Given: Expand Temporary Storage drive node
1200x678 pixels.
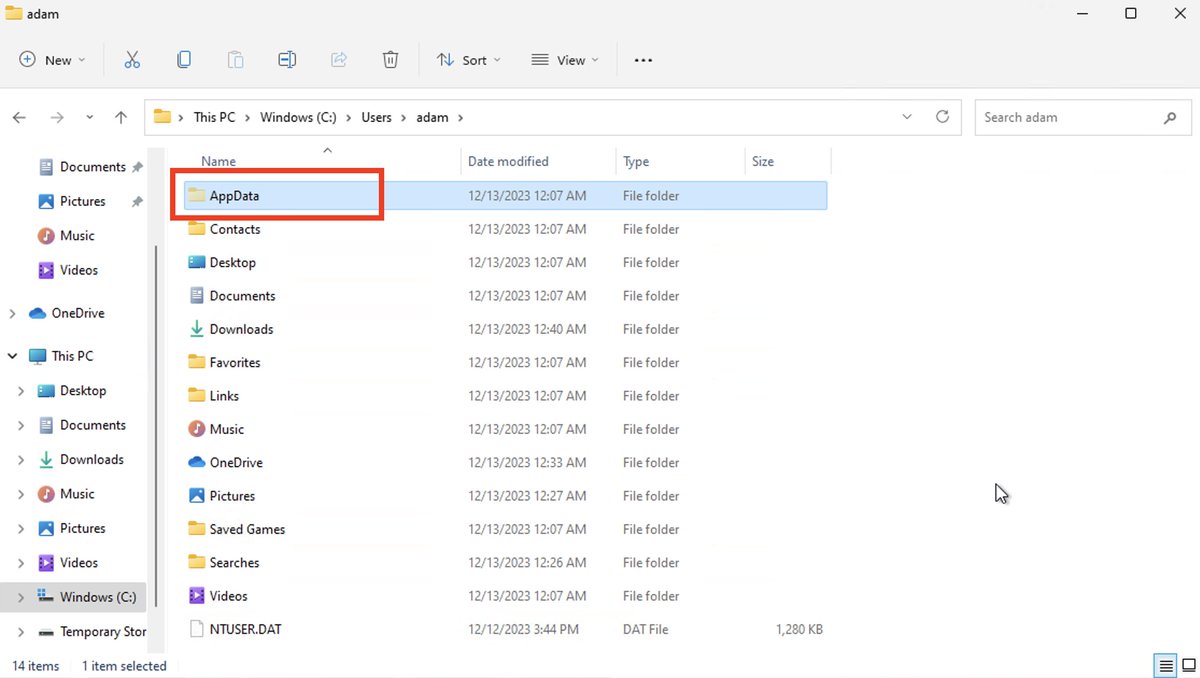Looking at the screenshot, I should click(x=21, y=632).
